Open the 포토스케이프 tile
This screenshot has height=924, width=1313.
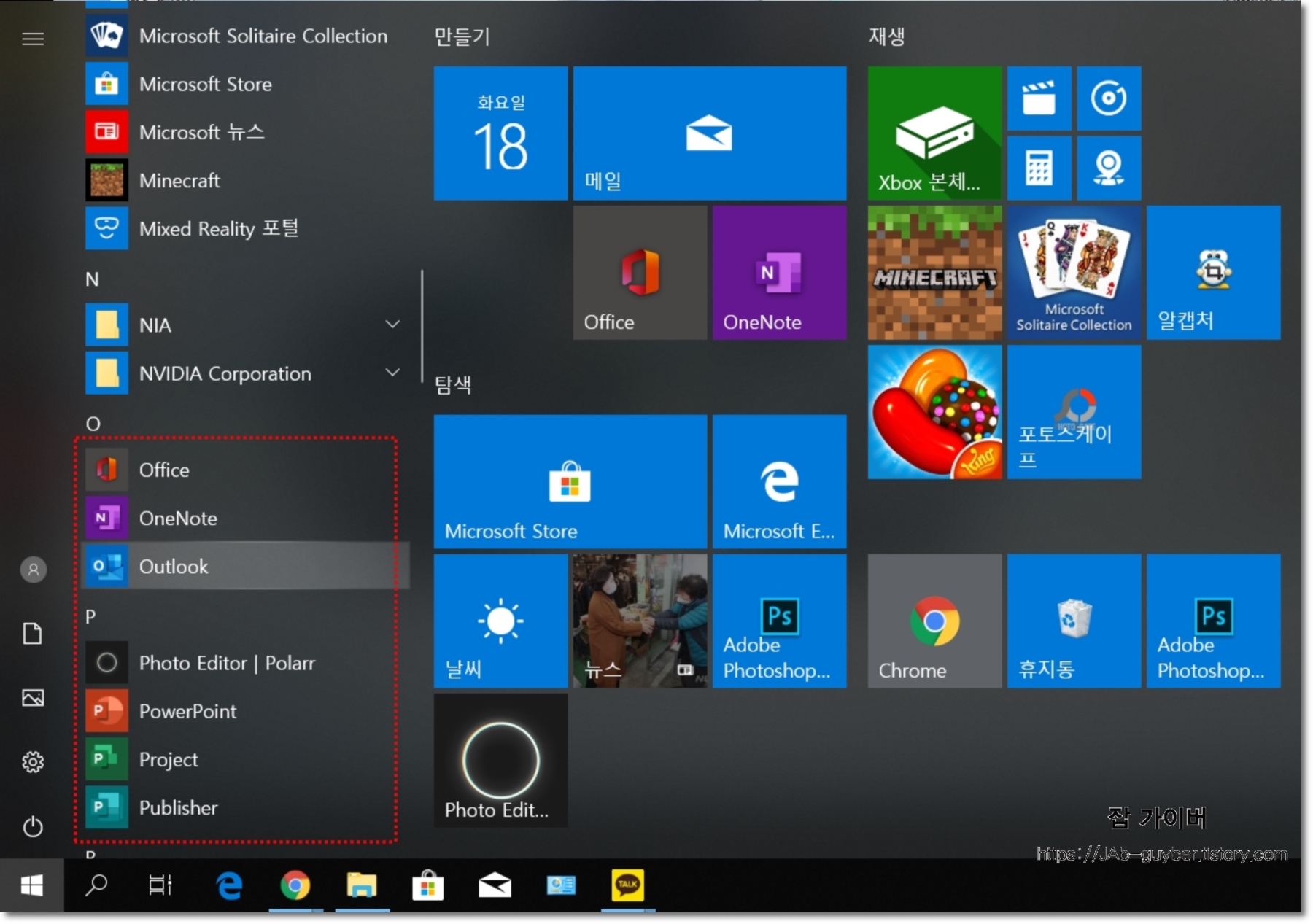1074,412
